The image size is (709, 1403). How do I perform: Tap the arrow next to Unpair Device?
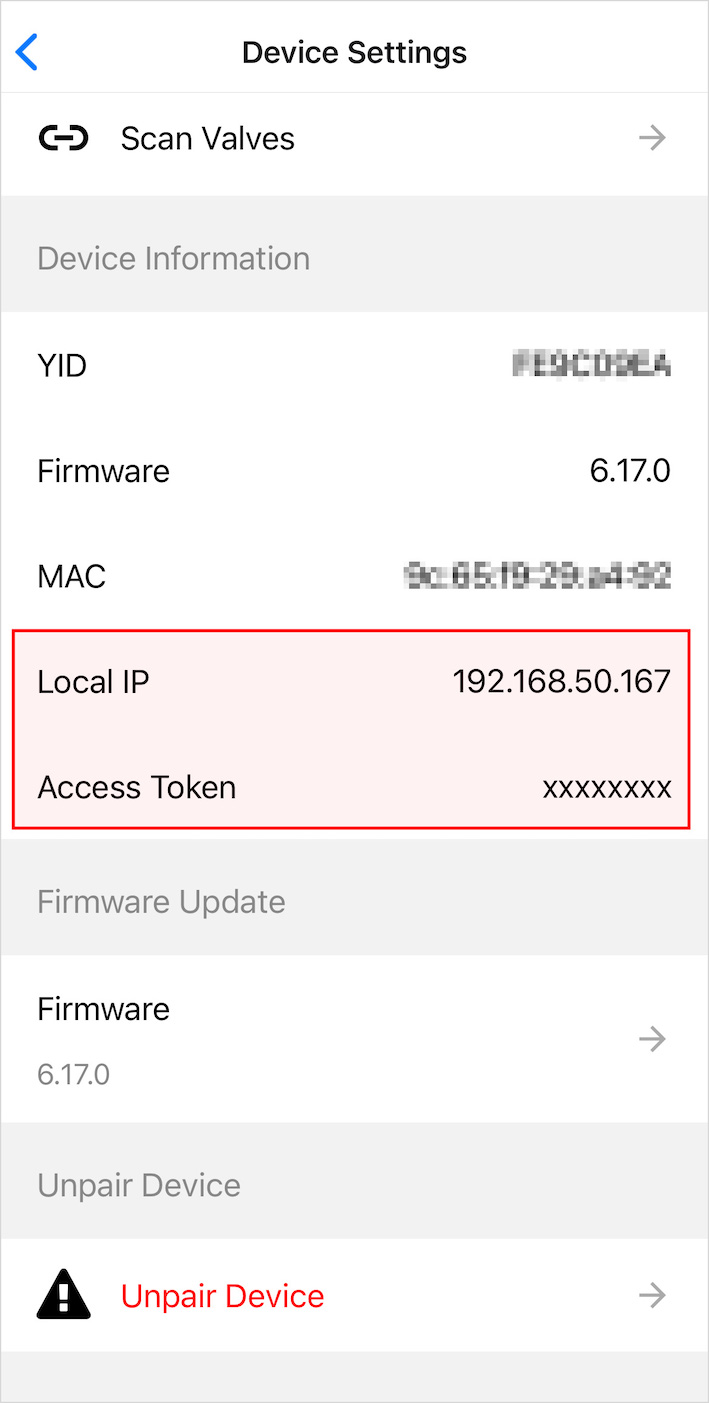point(652,1295)
